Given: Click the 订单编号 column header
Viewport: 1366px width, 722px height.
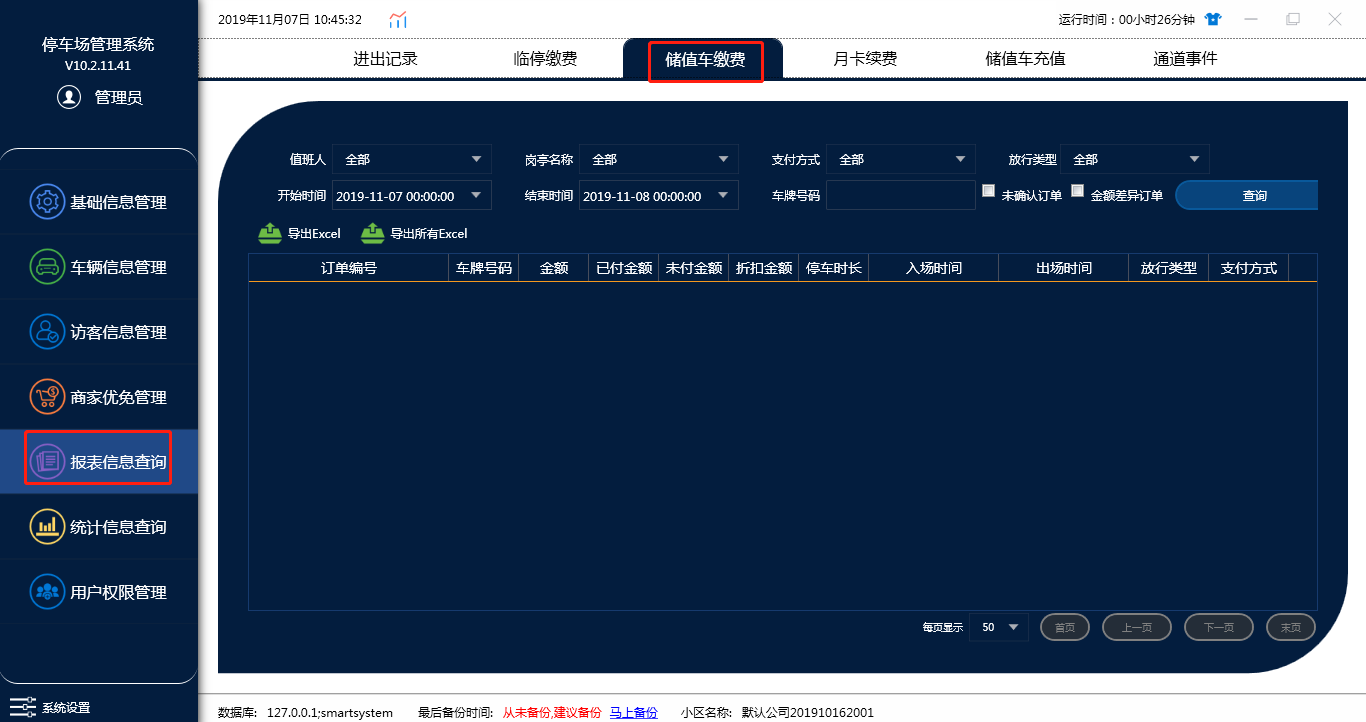Looking at the screenshot, I should point(348,268).
